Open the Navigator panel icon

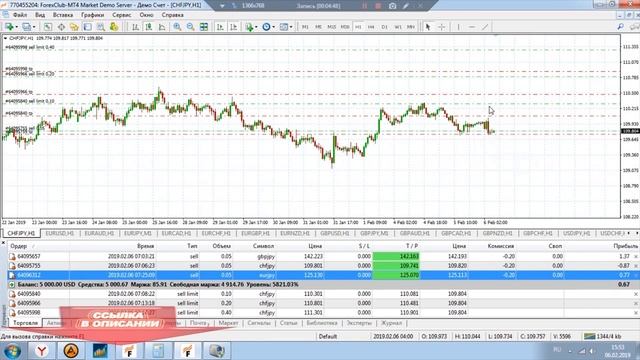pyautogui.click(x=74, y=27)
